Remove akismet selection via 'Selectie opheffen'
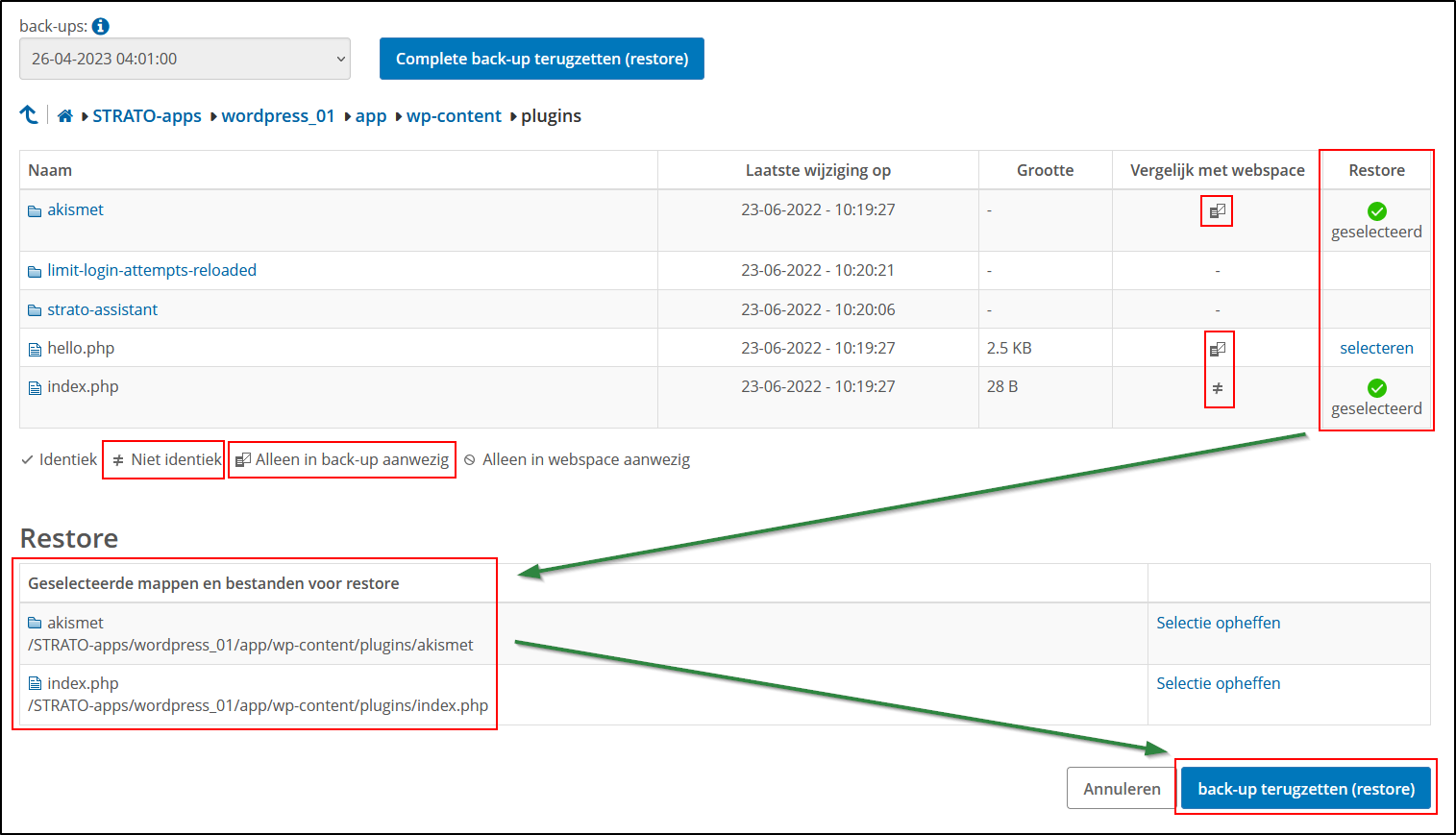The image size is (1456, 835). tap(1218, 622)
